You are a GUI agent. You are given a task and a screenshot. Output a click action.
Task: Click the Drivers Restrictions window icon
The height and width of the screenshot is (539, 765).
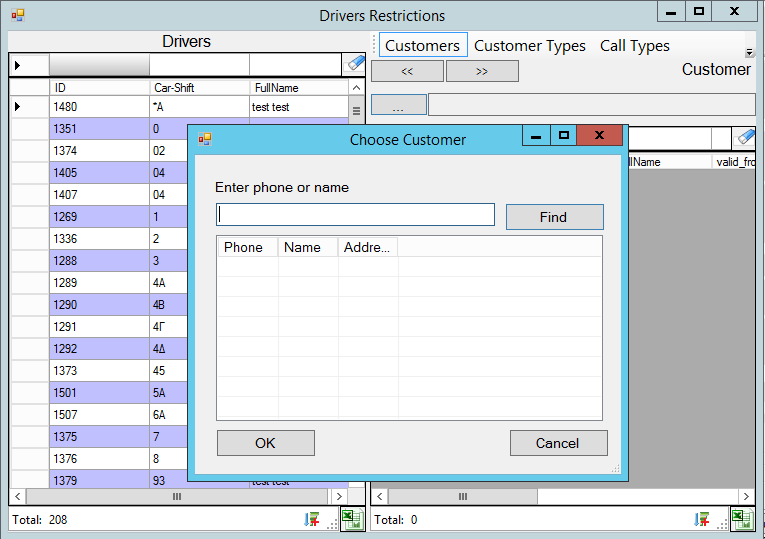17,15
